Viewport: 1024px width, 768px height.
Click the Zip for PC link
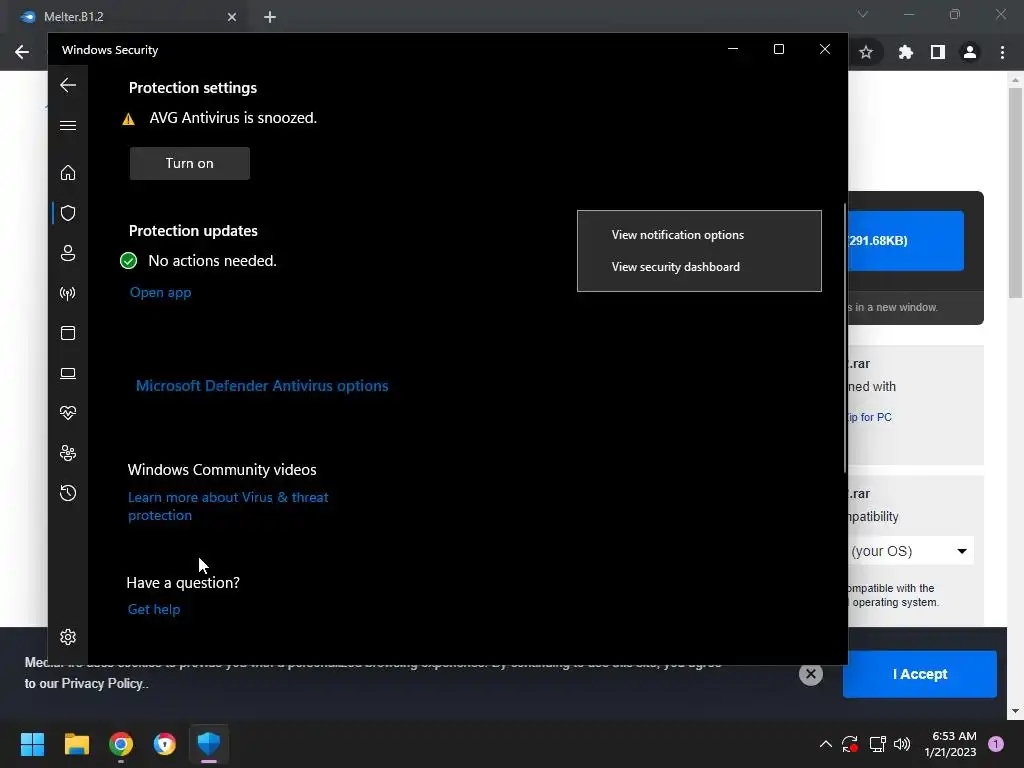(869, 417)
